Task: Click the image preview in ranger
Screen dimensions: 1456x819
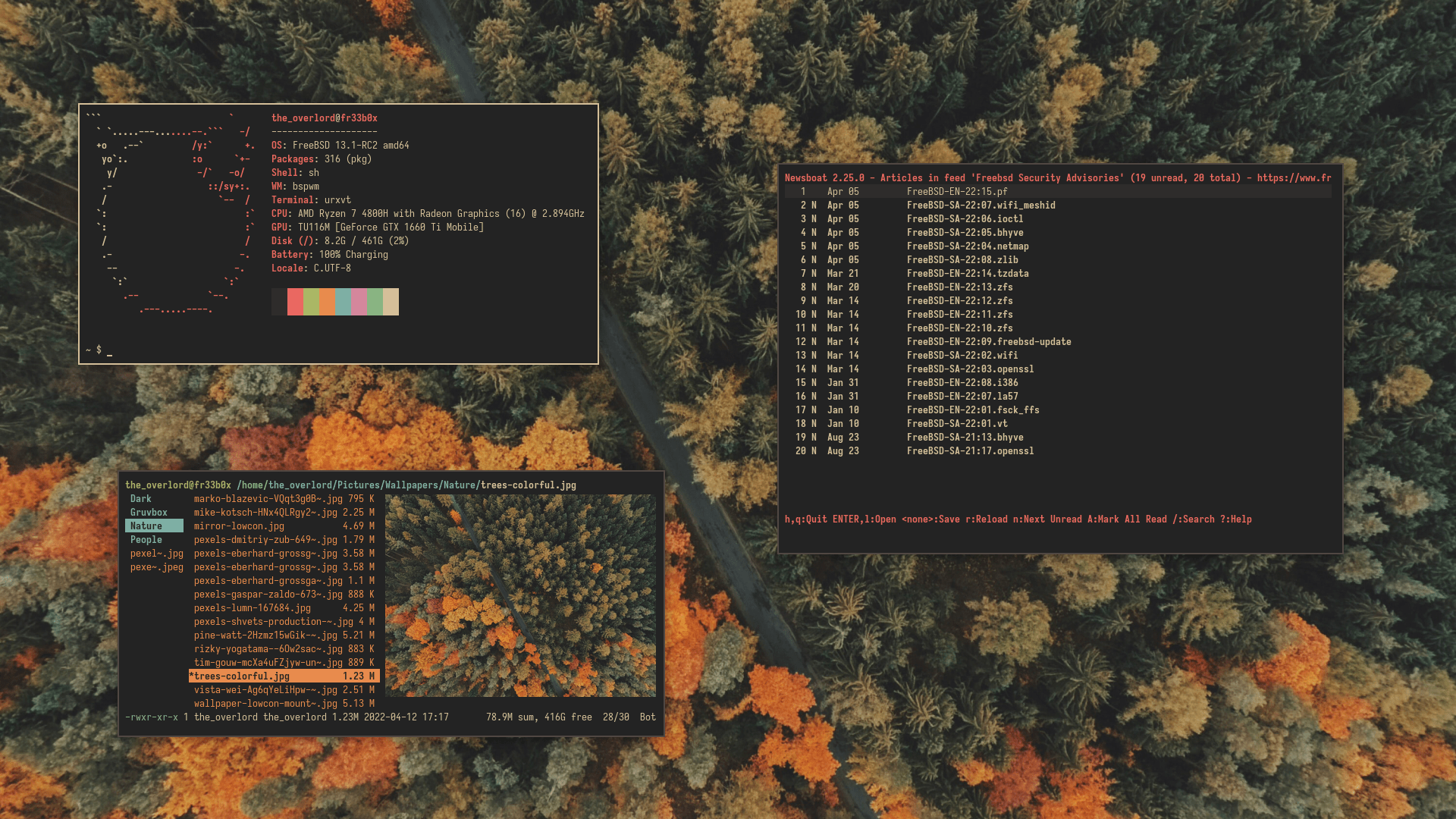Action: (520, 596)
